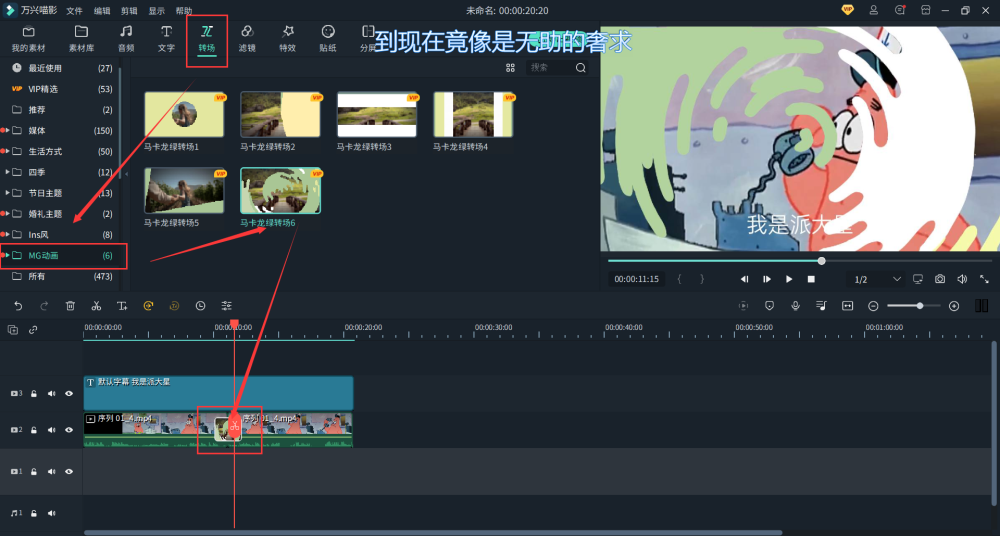Mute video track 3
Image resolution: width=1000 pixels, height=536 pixels.
click(x=52, y=394)
